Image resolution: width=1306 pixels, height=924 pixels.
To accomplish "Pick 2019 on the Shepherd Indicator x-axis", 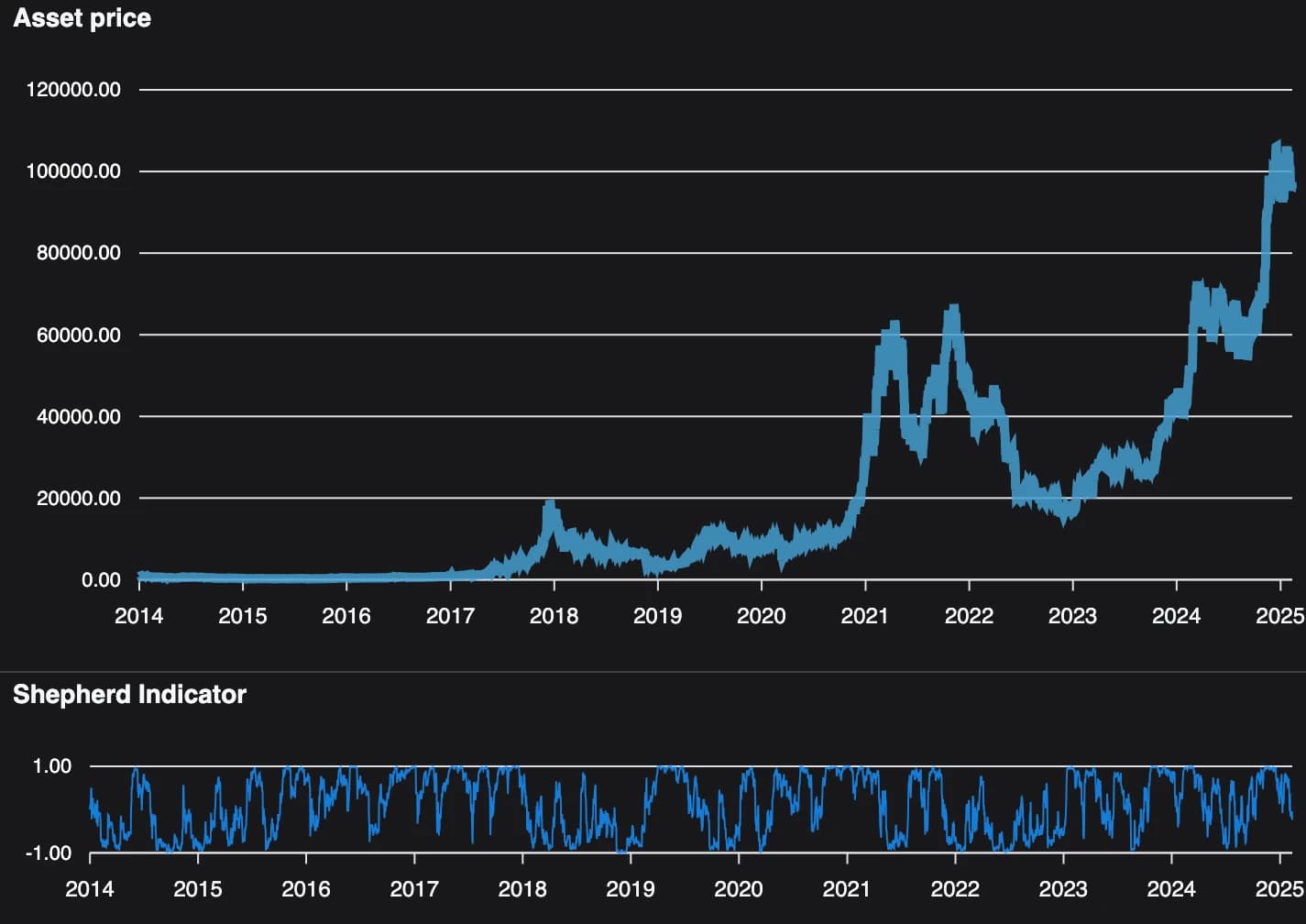I will tap(631, 889).
